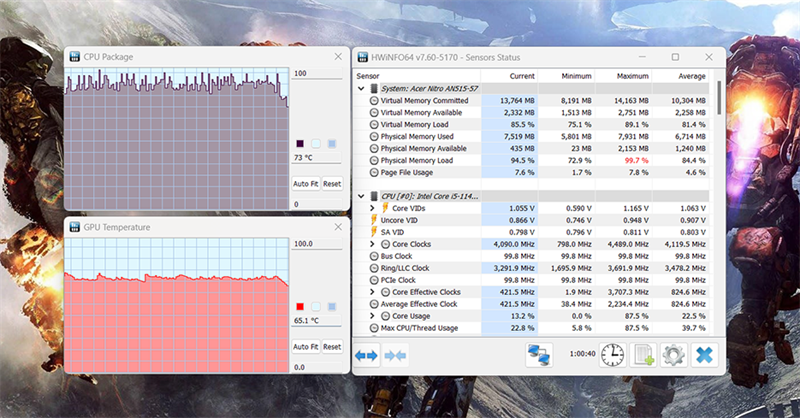Click the PCIe Clock sensor icon
Screen dimensions: 800x418
click(x=374, y=280)
